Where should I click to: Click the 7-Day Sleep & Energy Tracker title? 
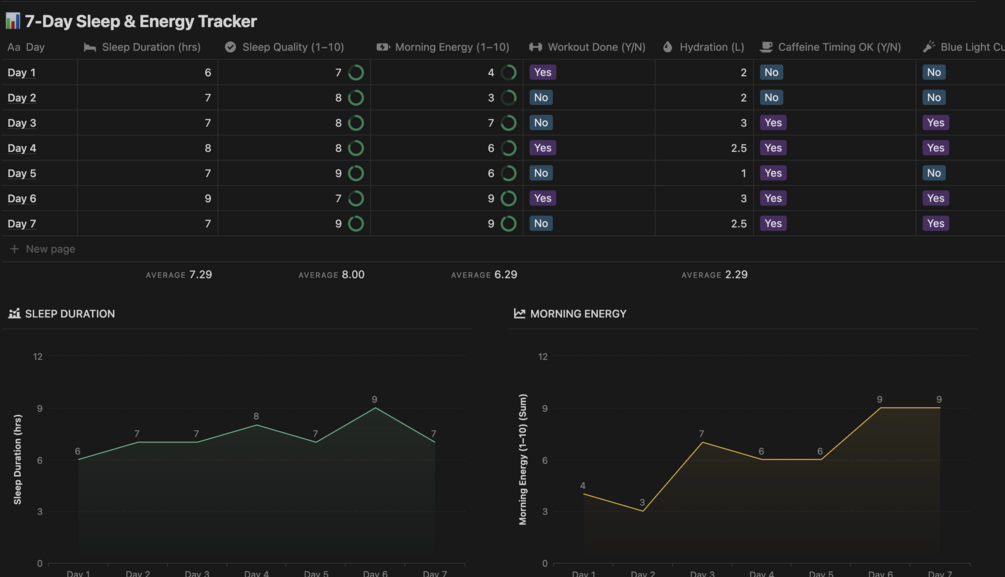tap(140, 21)
